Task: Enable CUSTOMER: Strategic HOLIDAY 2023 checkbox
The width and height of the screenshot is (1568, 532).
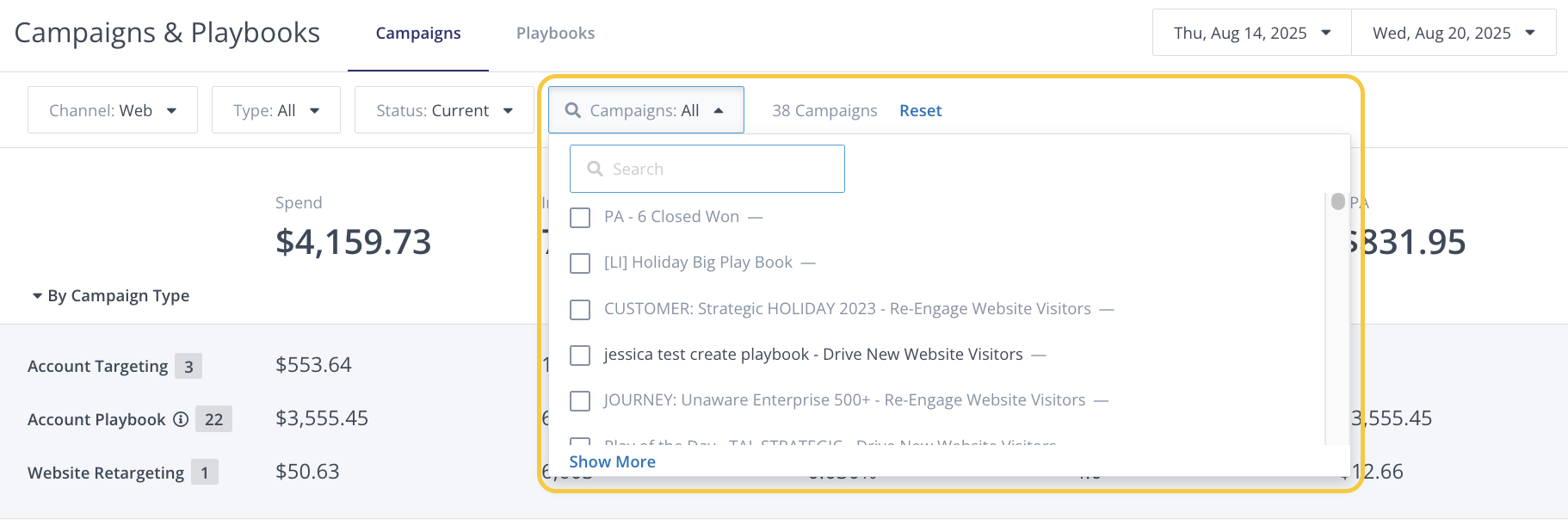Action: (x=580, y=309)
